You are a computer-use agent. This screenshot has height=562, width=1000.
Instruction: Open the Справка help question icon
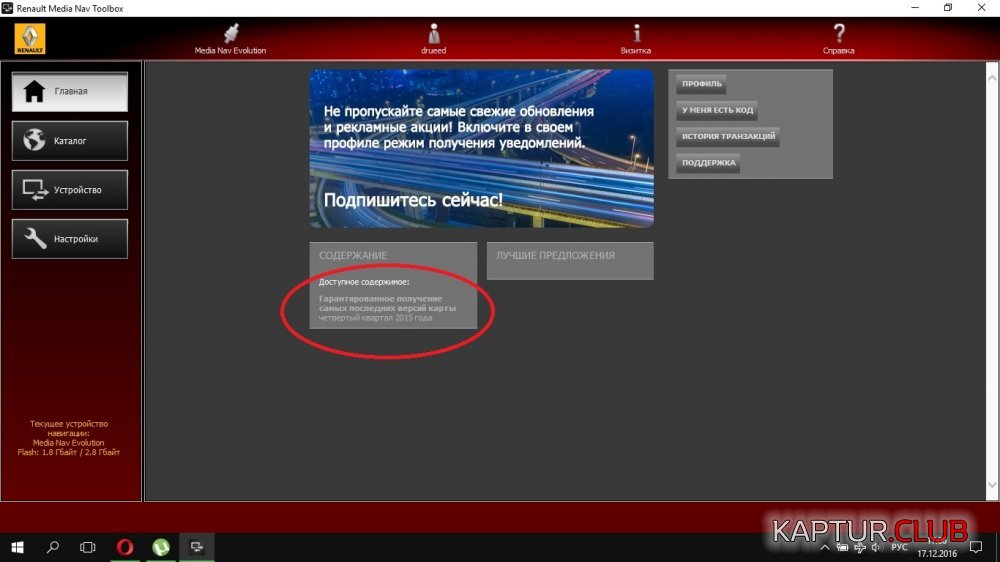[x=839, y=33]
